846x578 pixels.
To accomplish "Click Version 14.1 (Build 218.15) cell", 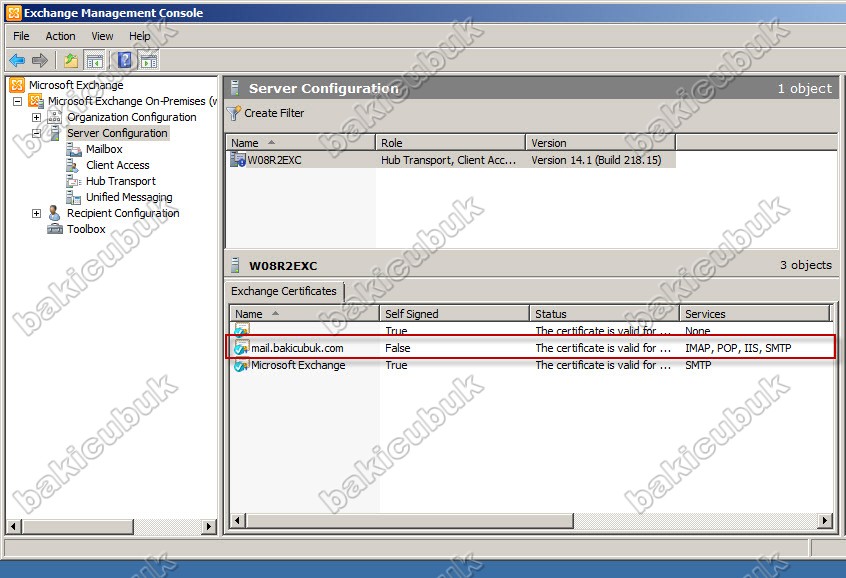I will 596,160.
